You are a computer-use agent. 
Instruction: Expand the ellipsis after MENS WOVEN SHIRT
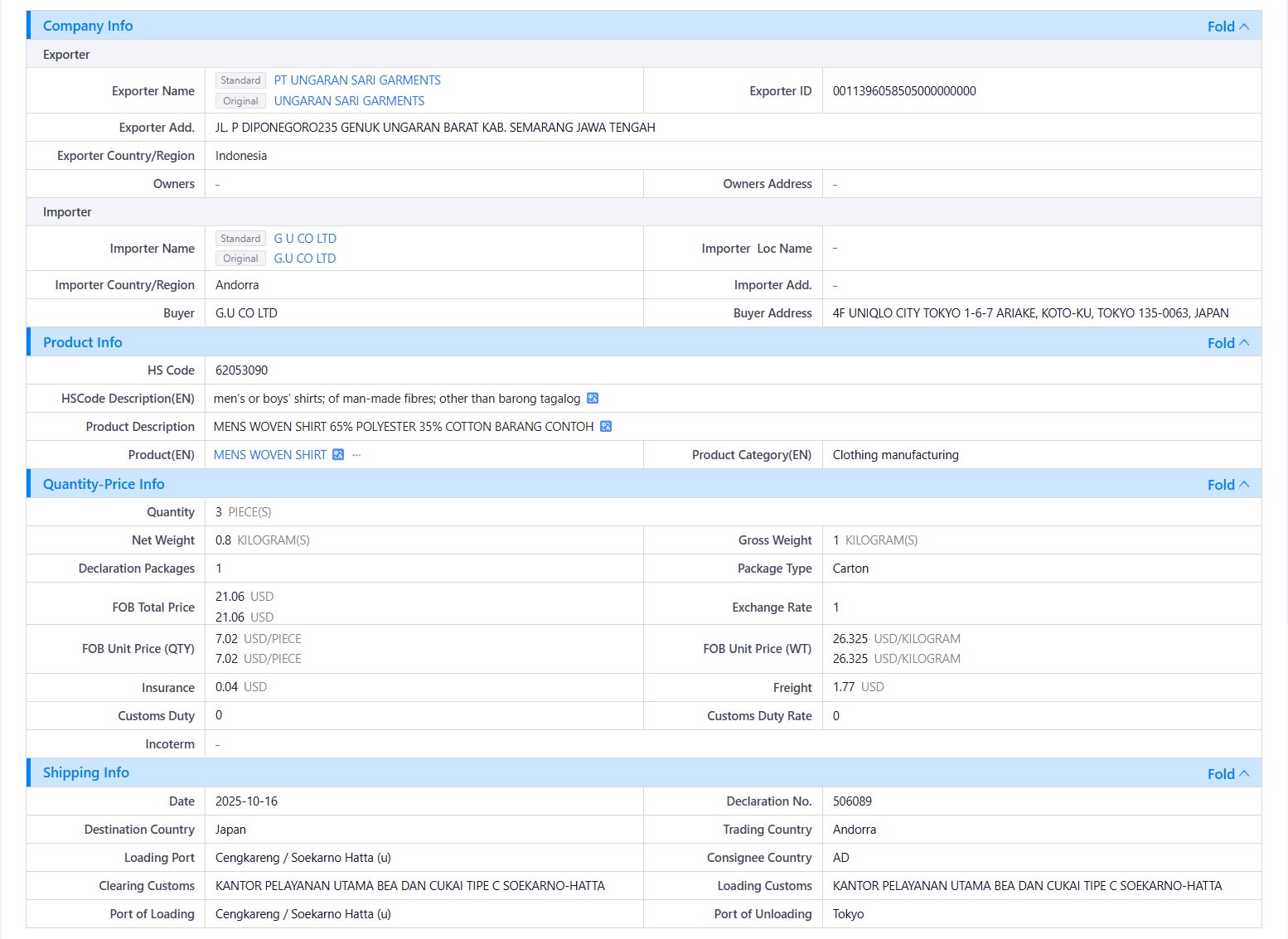(x=356, y=455)
